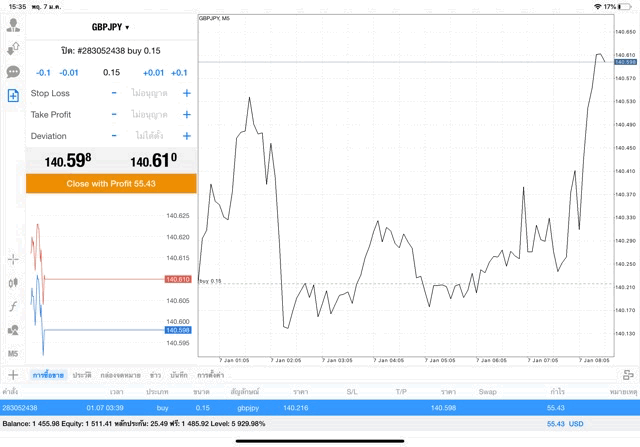Select the Deviation value field
640x447 pixels.
149,136
